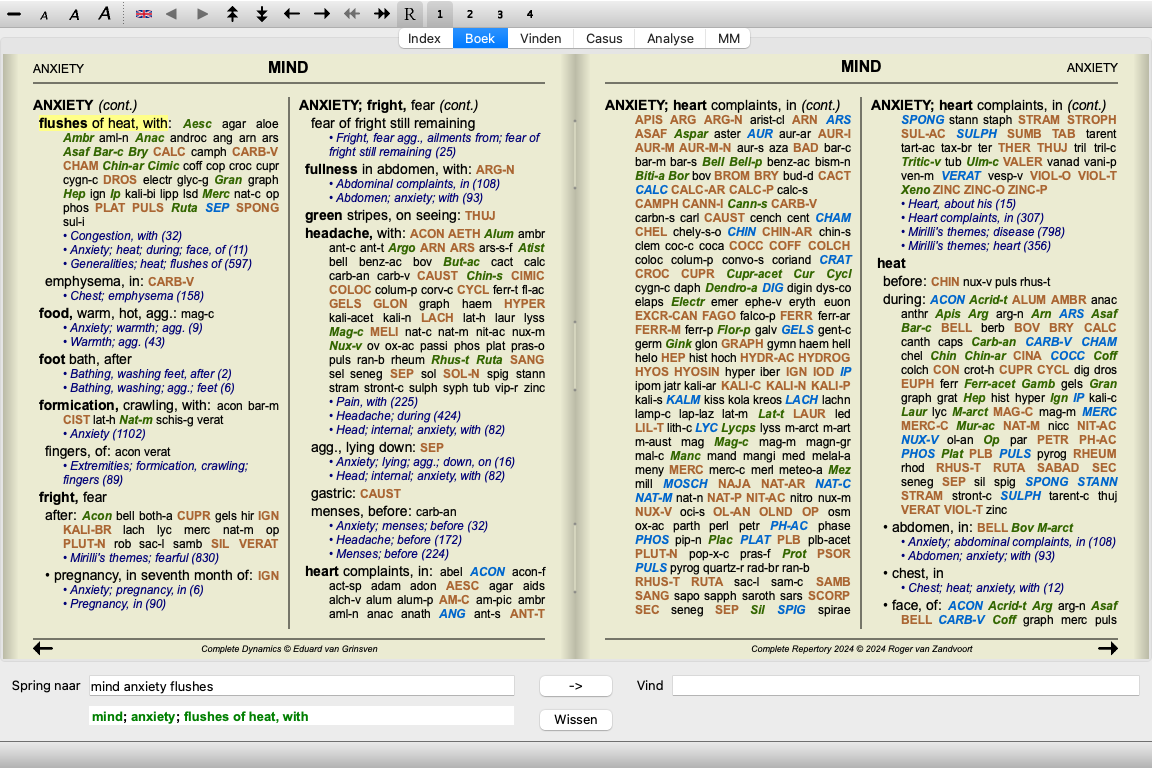Viewport: 1152px width, 768px height.
Task: Click the Spring naar input field
Action: coord(301,686)
